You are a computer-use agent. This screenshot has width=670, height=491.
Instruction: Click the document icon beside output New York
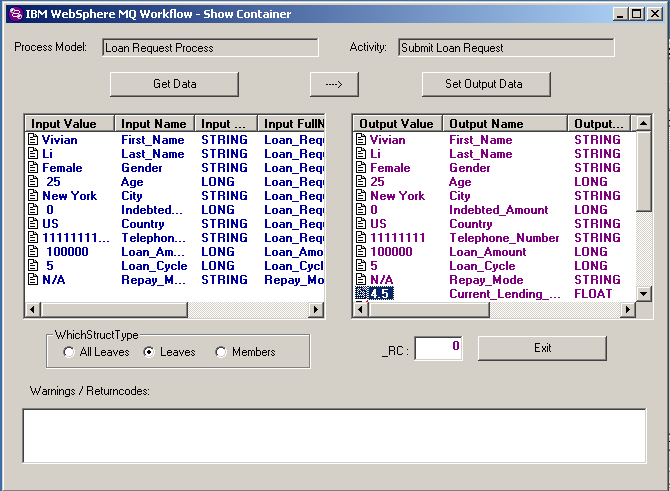point(361,195)
